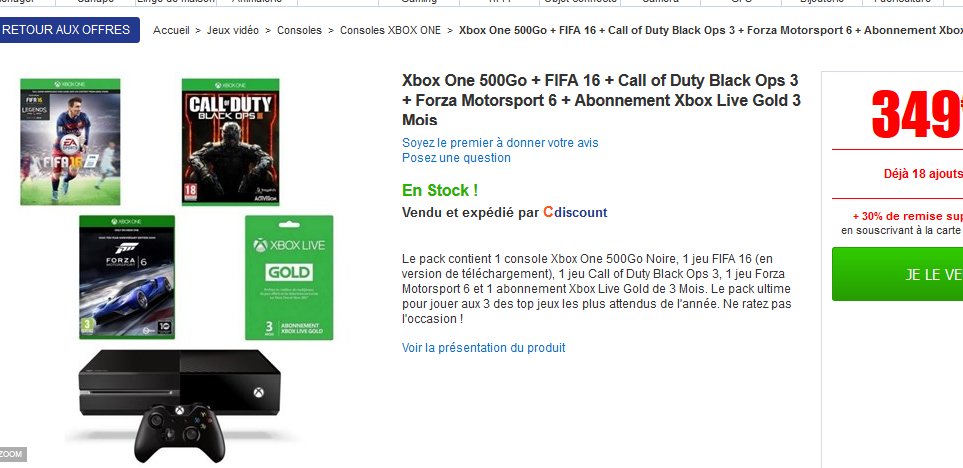
Task: Click the Xbox One console image
Action: (x=179, y=381)
